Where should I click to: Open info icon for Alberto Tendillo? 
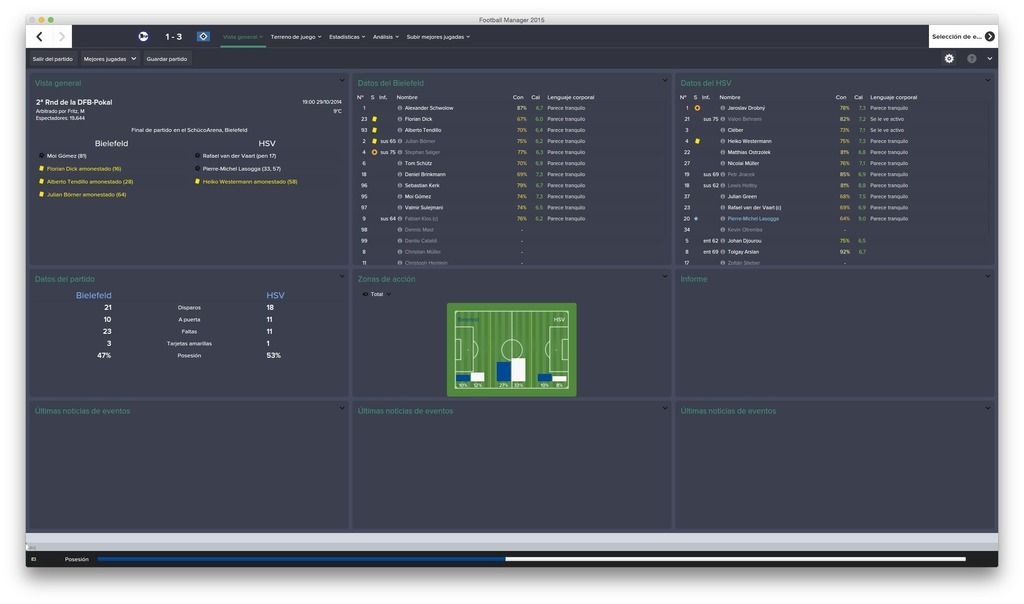click(x=400, y=131)
